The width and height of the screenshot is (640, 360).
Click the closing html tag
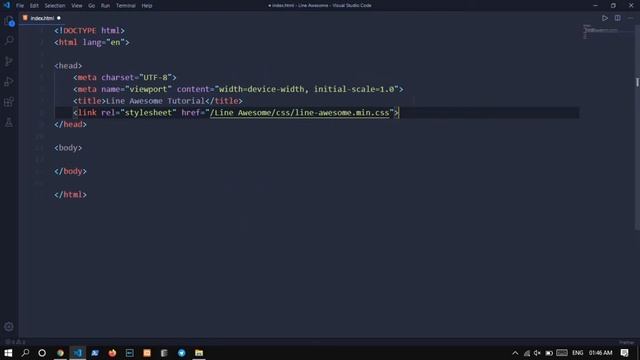[x=71, y=195]
